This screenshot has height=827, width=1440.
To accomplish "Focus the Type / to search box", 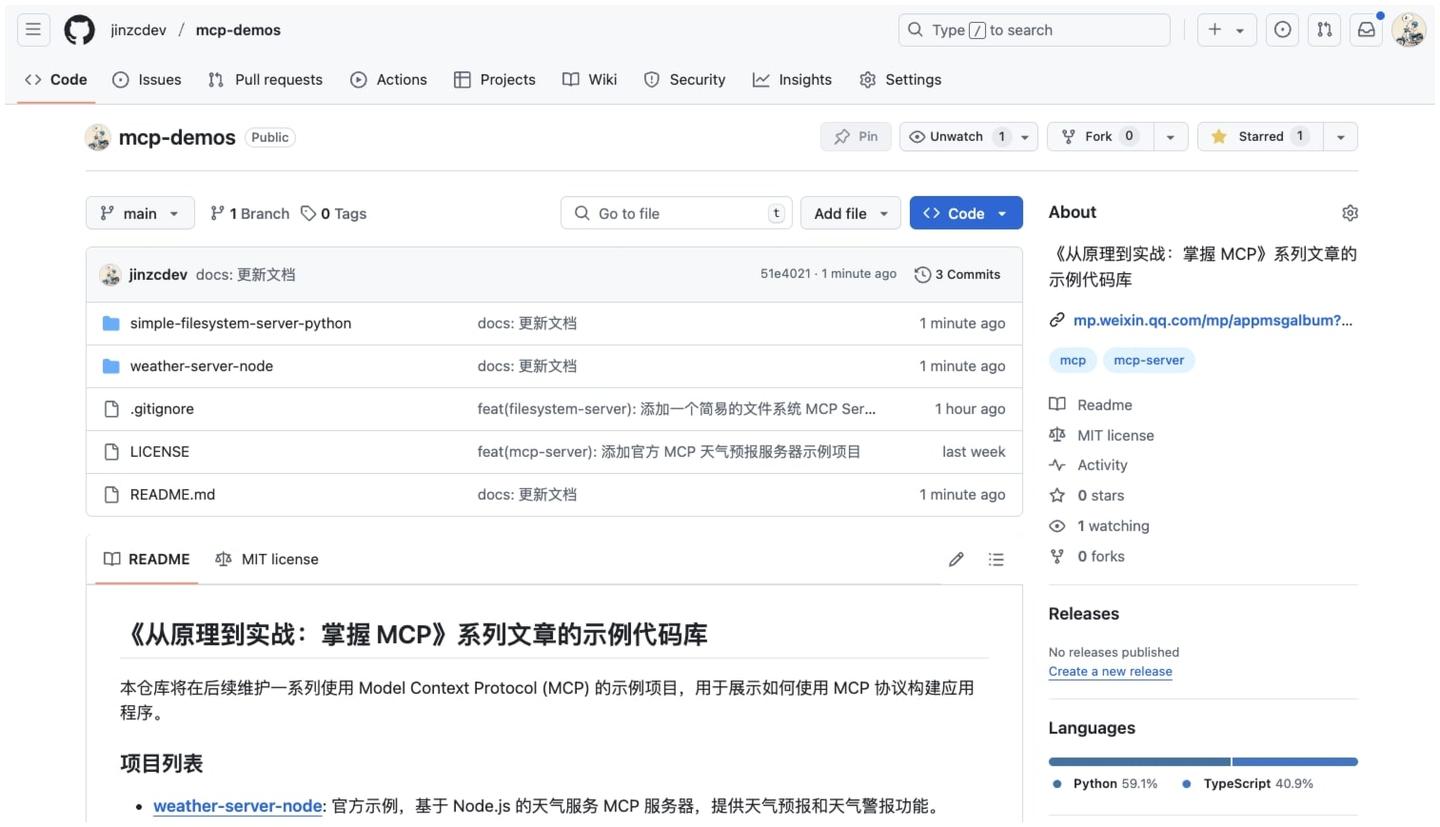I will click(1034, 30).
